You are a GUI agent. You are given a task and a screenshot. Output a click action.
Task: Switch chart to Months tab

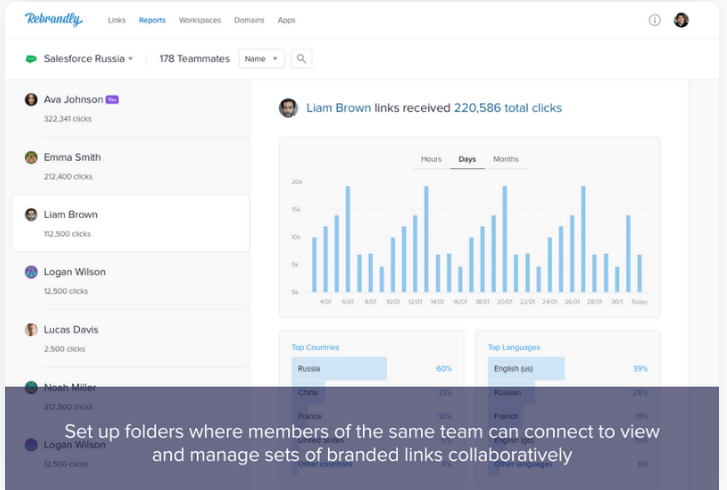click(506, 159)
